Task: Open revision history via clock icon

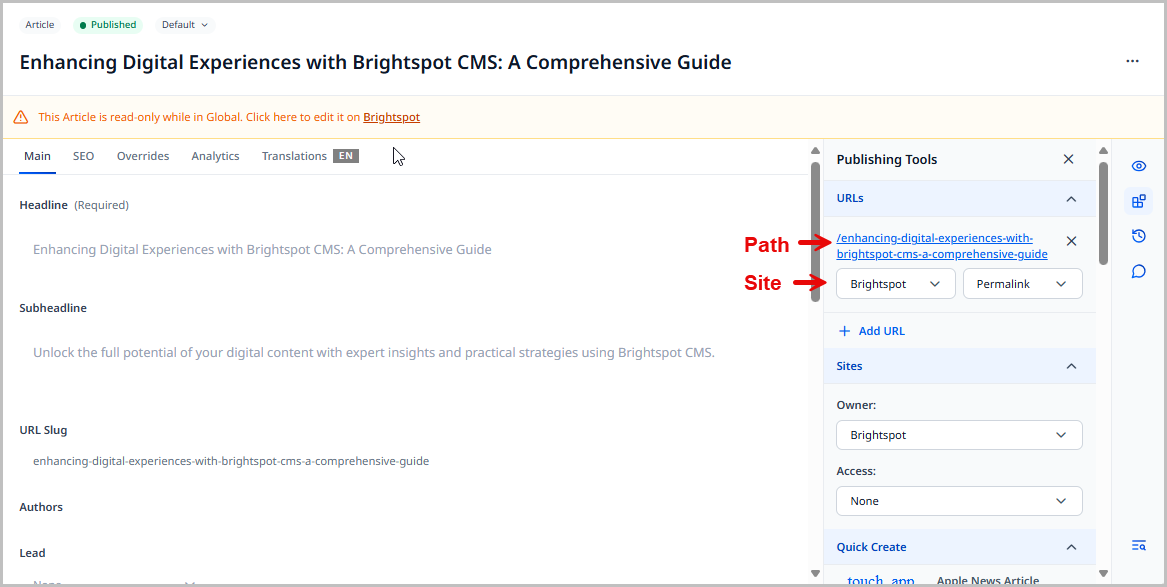Action: (x=1138, y=235)
